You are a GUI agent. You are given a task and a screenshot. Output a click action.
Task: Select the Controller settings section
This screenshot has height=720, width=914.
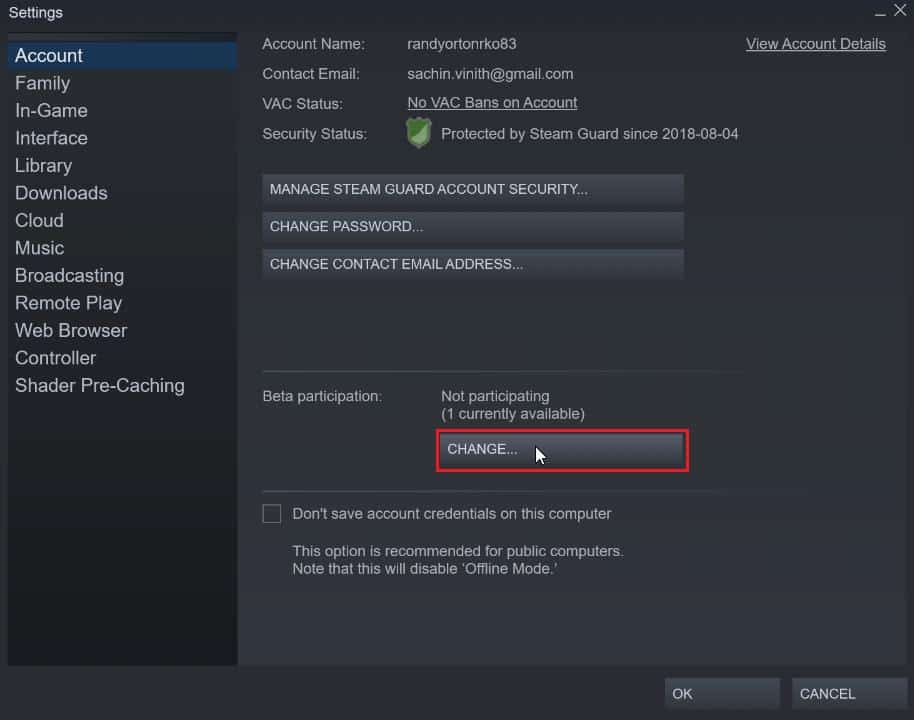tap(55, 358)
